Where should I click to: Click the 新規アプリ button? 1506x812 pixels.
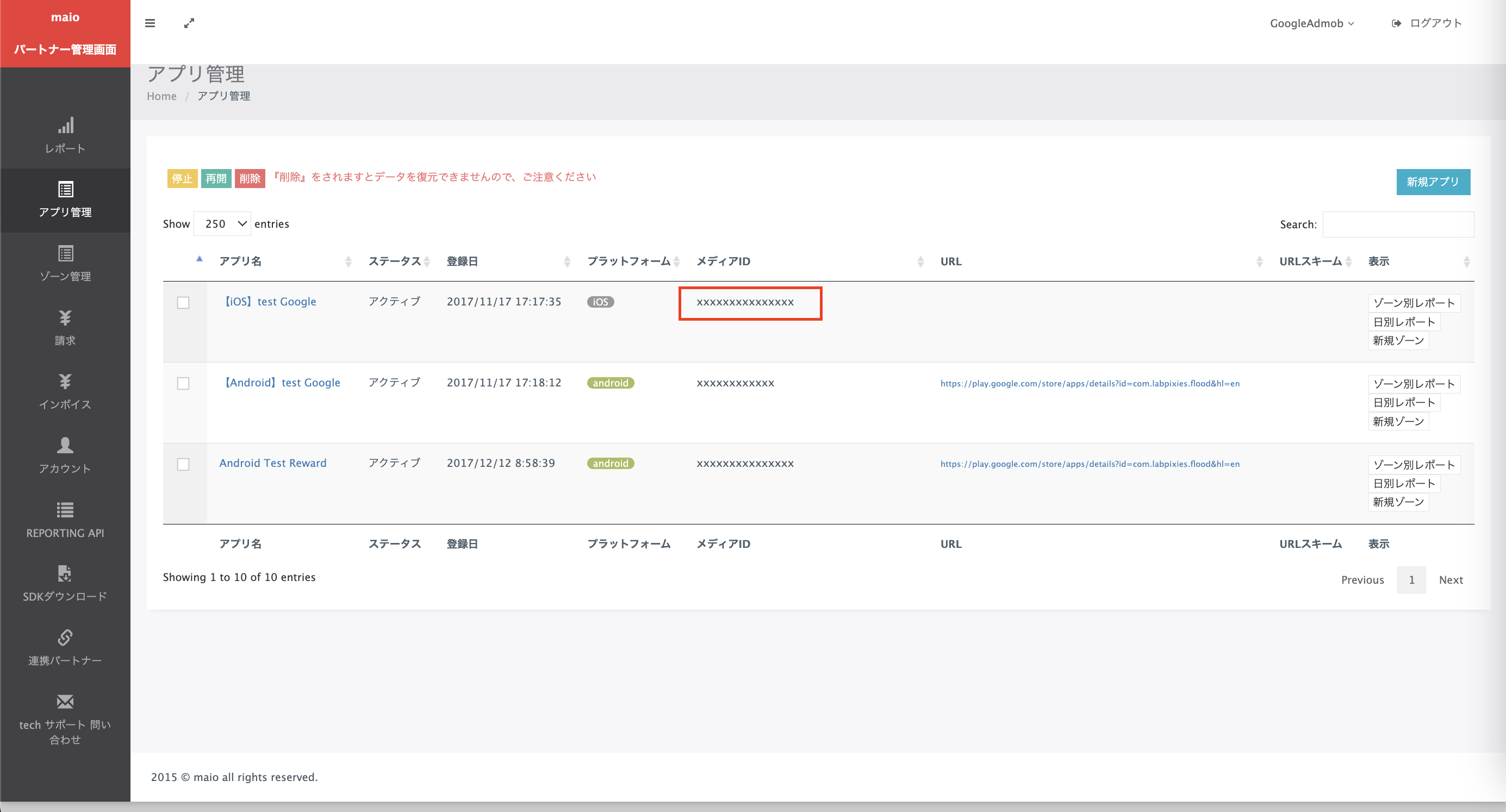[1433, 182]
